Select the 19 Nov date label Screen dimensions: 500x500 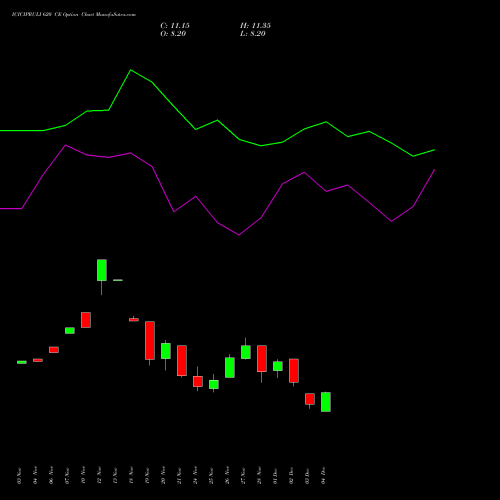click(x=147, y=476)
